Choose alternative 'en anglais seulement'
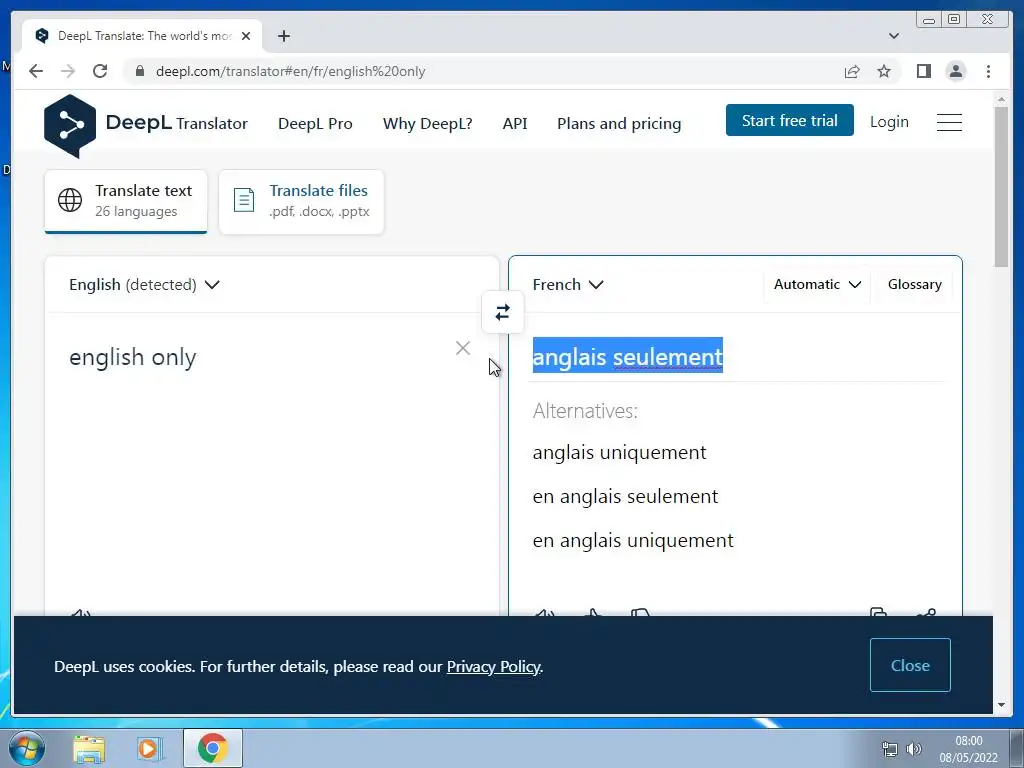The height and width of the screenshot is (768, 1024). 625,496
